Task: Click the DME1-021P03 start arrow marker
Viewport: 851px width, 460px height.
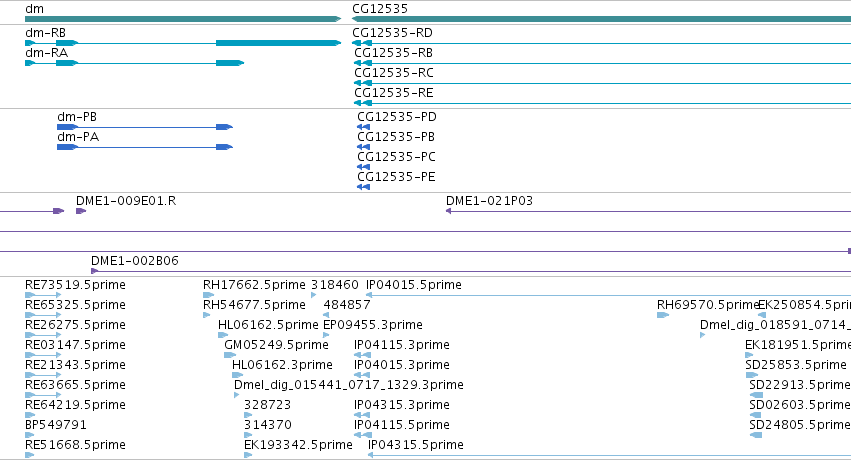Action: pos(449,211)
